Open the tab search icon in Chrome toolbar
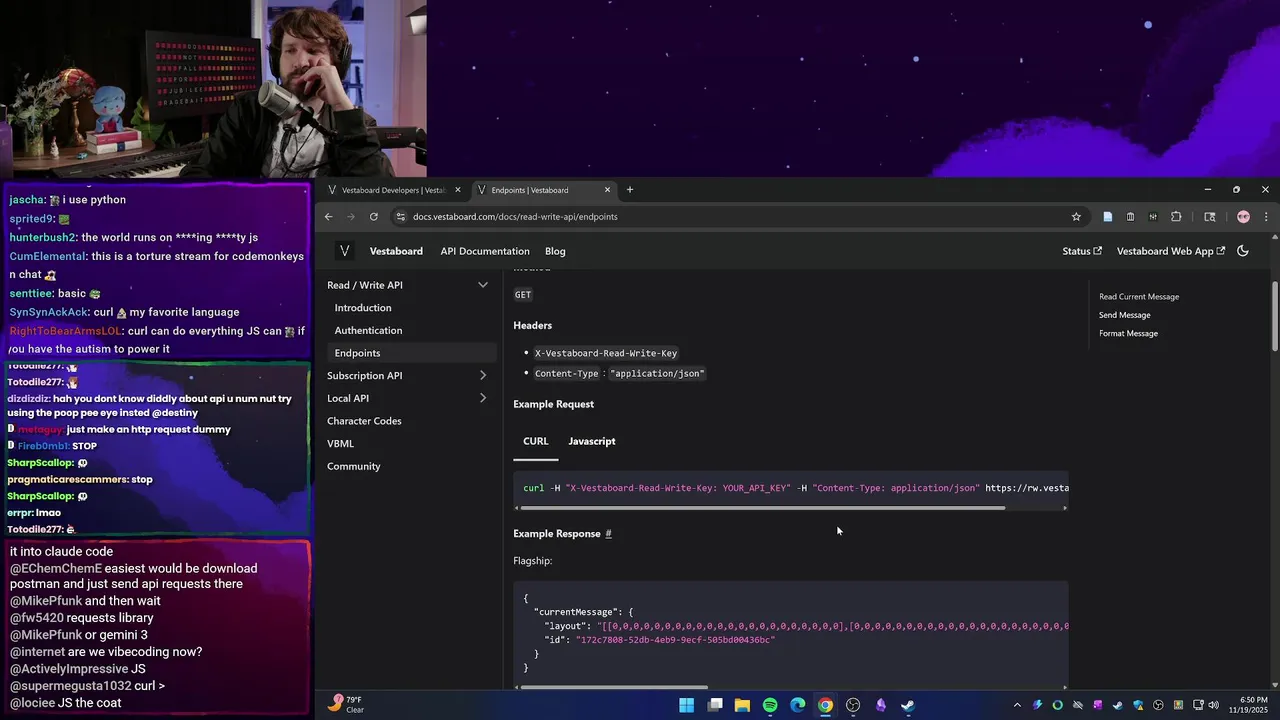Screen dimensions: 1280x720 click(1209, 217)
